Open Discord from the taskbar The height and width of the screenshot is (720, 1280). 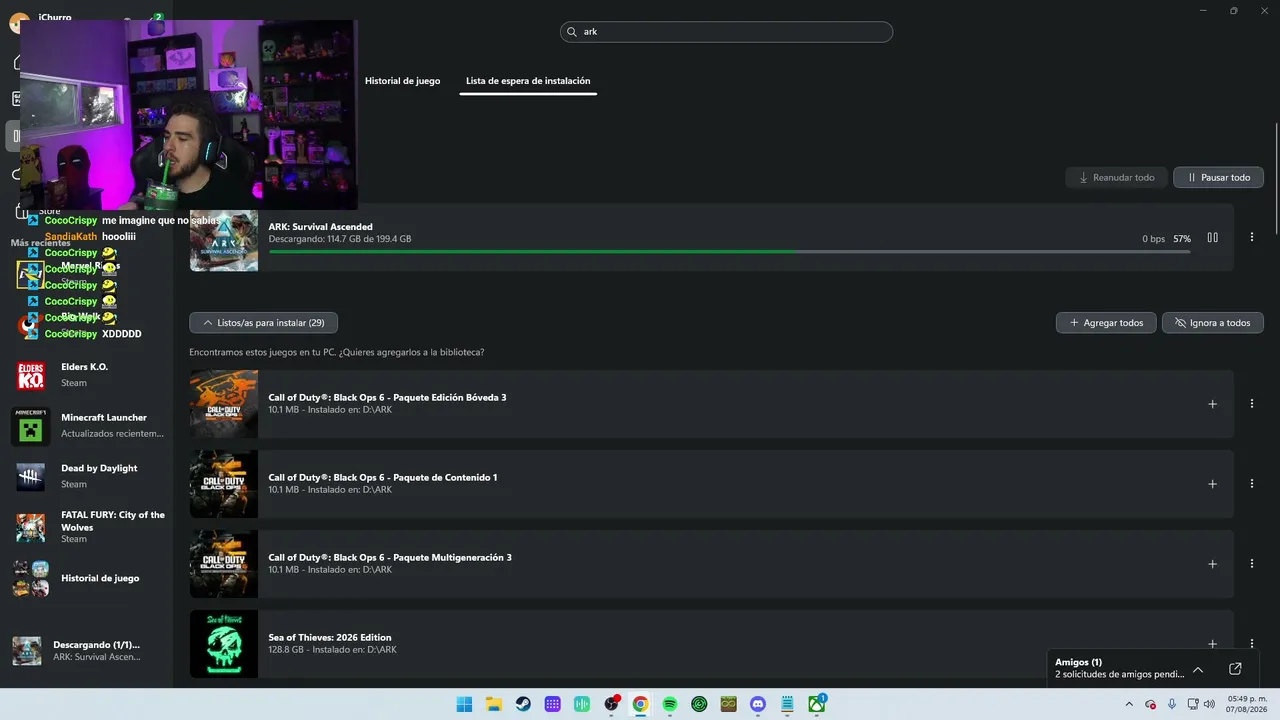pos(758,704)
